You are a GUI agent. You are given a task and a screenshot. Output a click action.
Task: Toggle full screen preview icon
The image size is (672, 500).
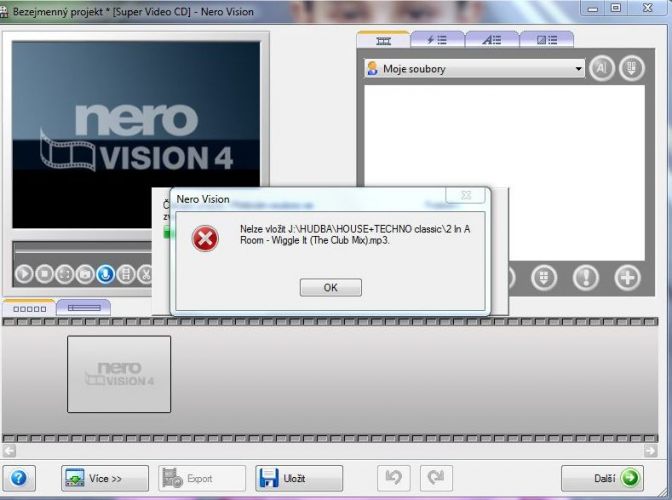coord(65,274)
